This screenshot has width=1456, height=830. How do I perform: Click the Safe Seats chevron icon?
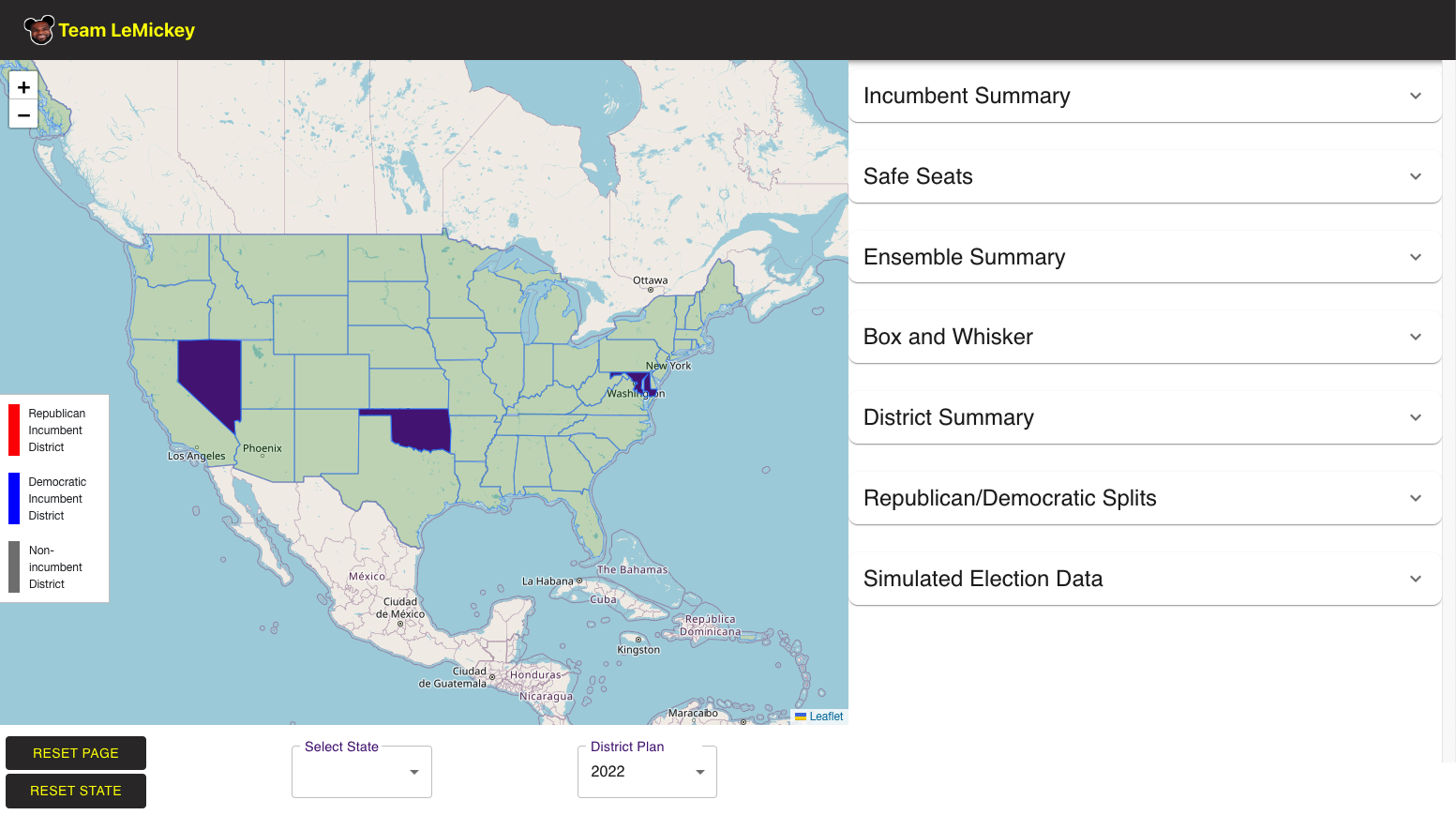pos(1415,176)
